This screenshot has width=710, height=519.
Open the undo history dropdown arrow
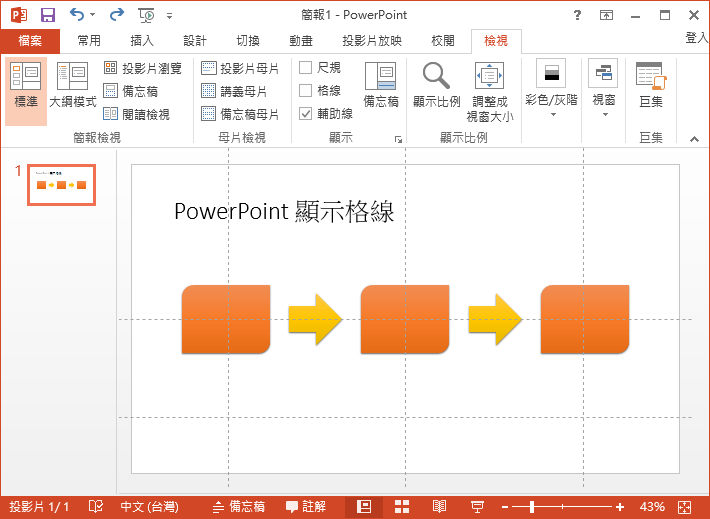pos(92,15)
